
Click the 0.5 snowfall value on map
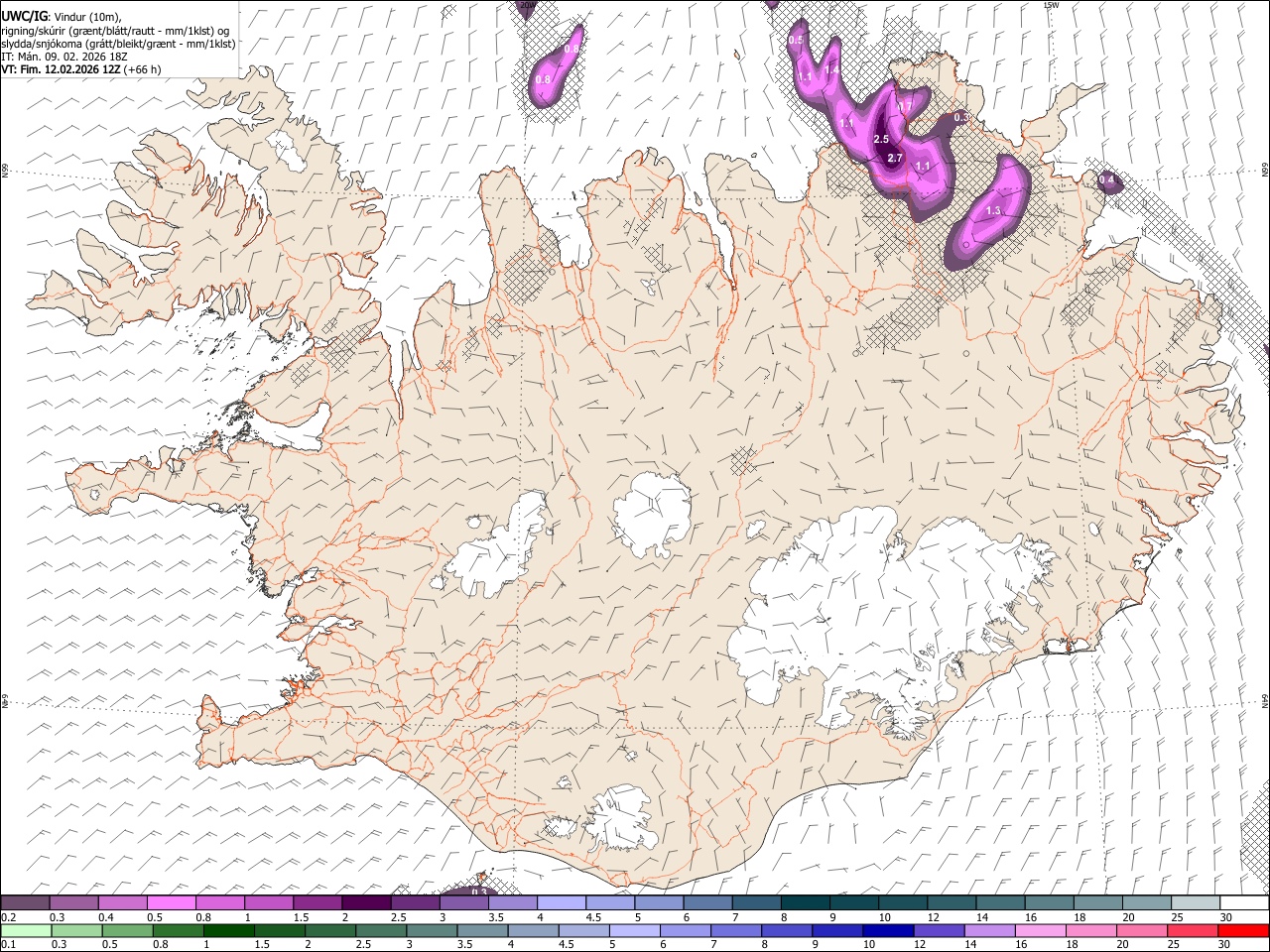pos(796,40)
